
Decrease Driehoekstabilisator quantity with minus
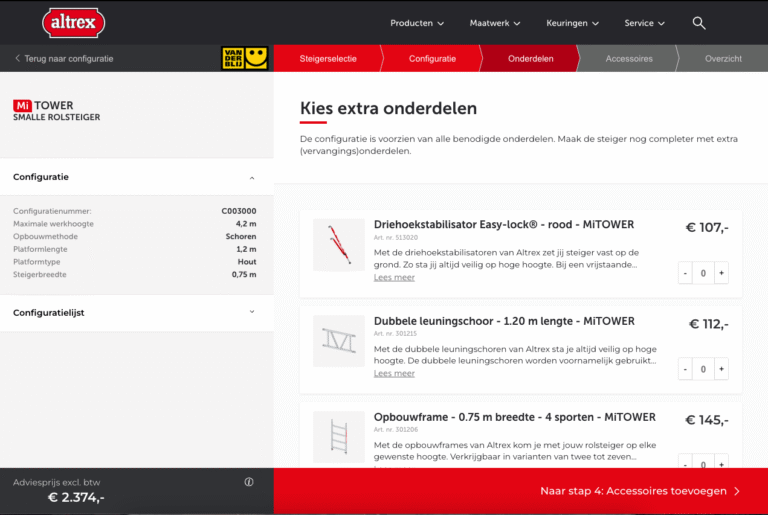[685, 273]
